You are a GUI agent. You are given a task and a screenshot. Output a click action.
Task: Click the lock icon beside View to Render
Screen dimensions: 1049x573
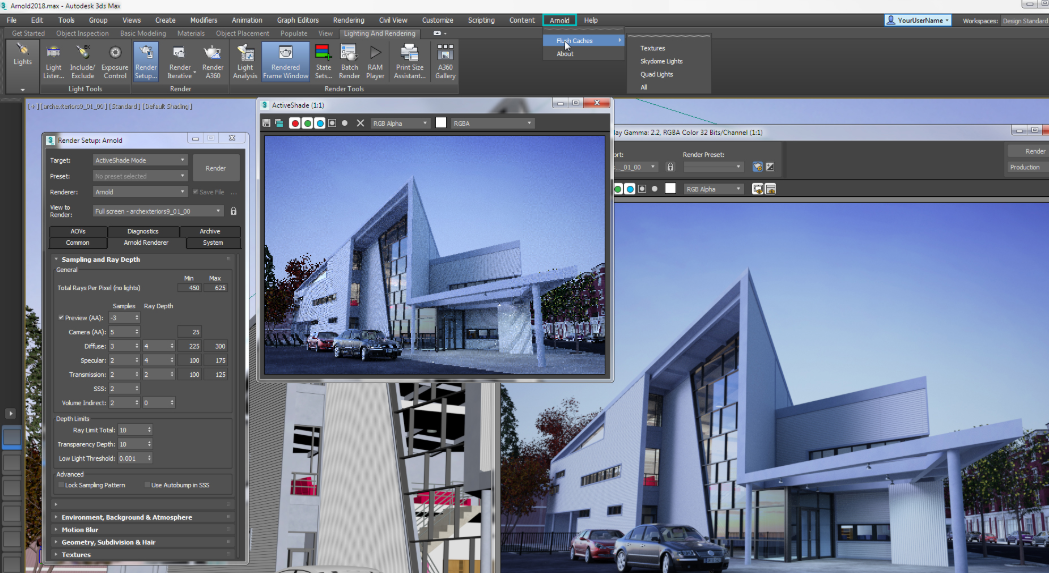(233, 211)
